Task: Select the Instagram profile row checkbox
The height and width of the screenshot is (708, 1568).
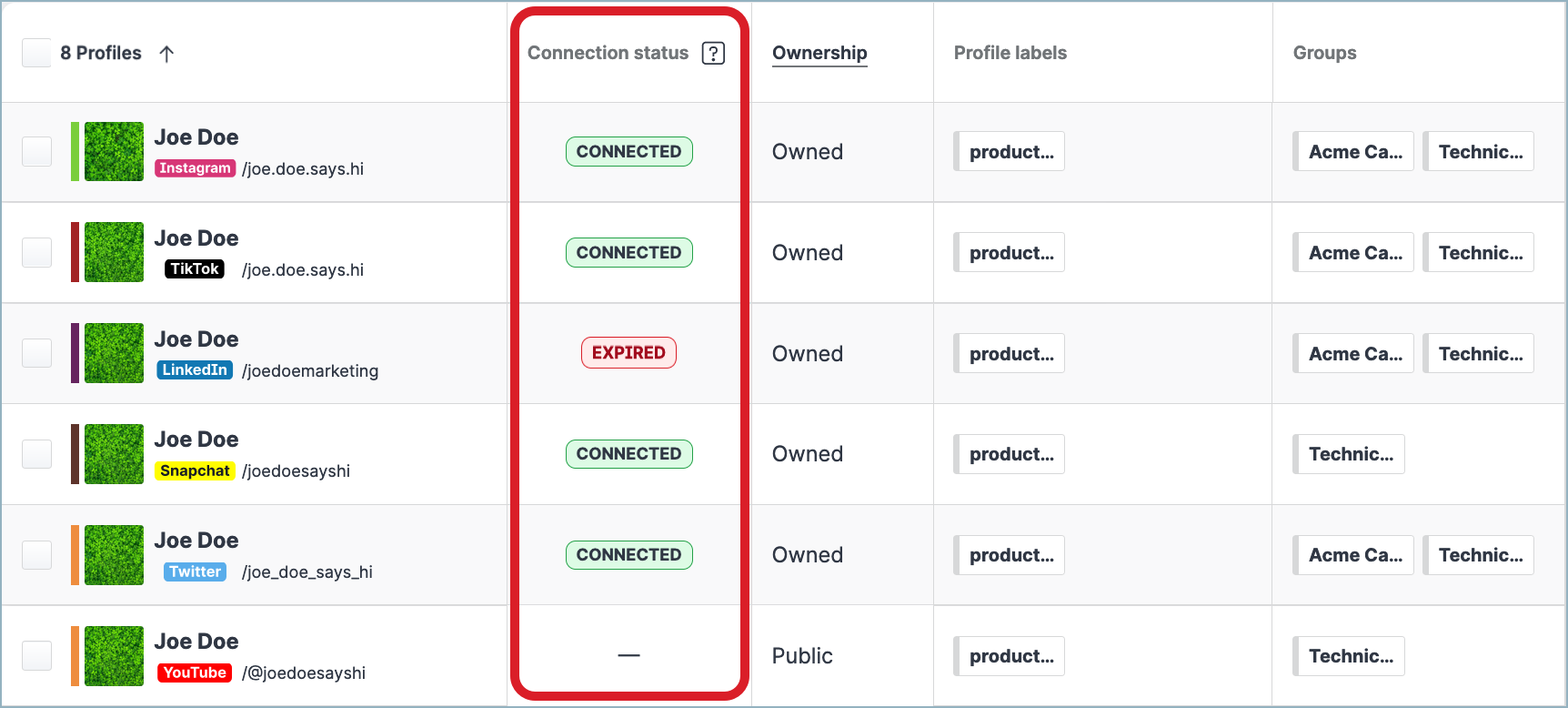Action: tap(36, 151)
